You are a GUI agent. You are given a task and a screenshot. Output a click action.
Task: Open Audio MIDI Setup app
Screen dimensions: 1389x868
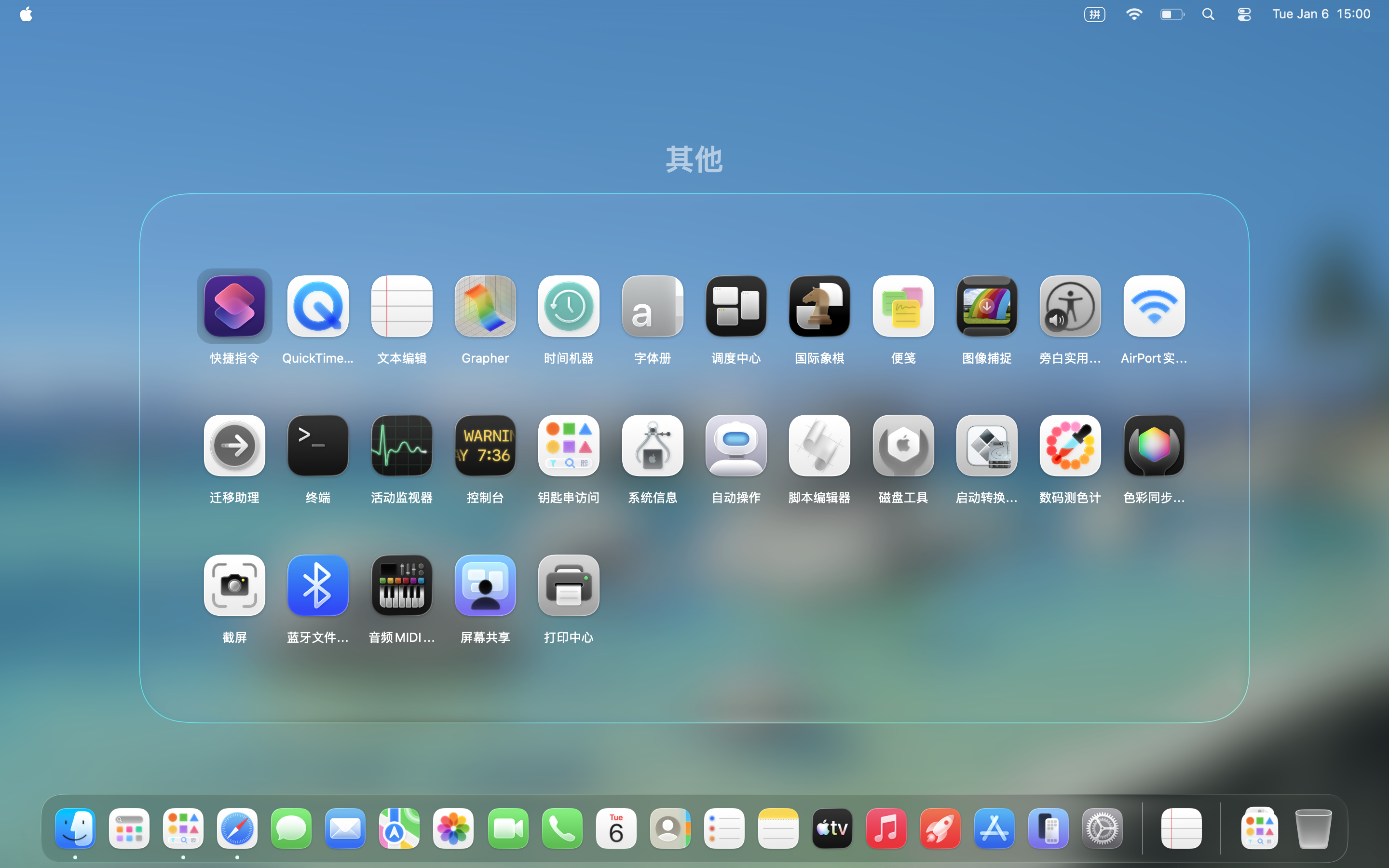401,585
